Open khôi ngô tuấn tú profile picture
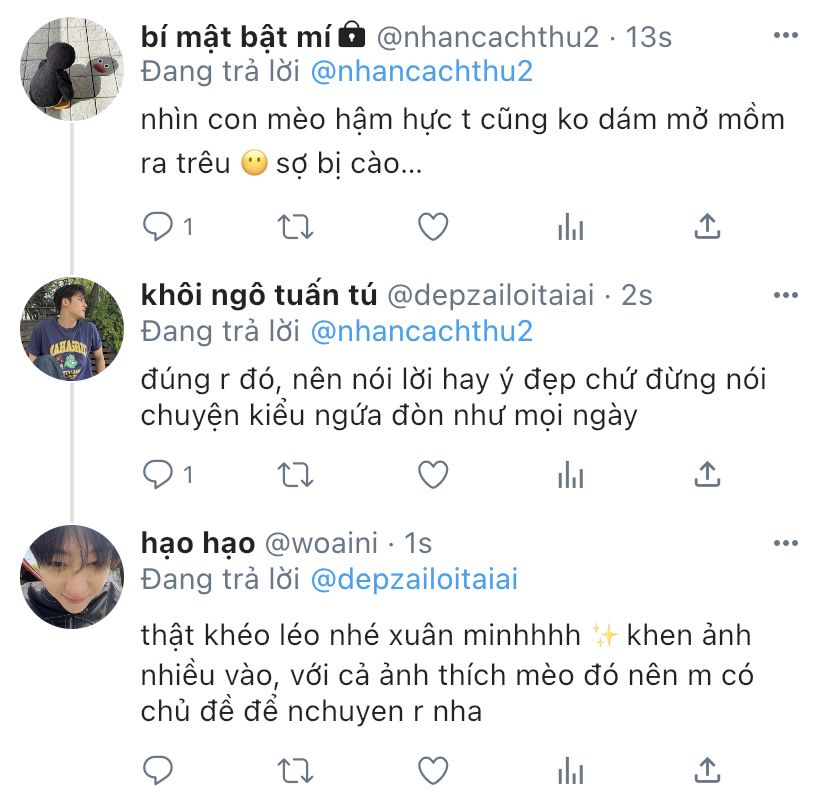Image resolution: width=828 pixels, height=800 pixels. click(x=72, y=329)
